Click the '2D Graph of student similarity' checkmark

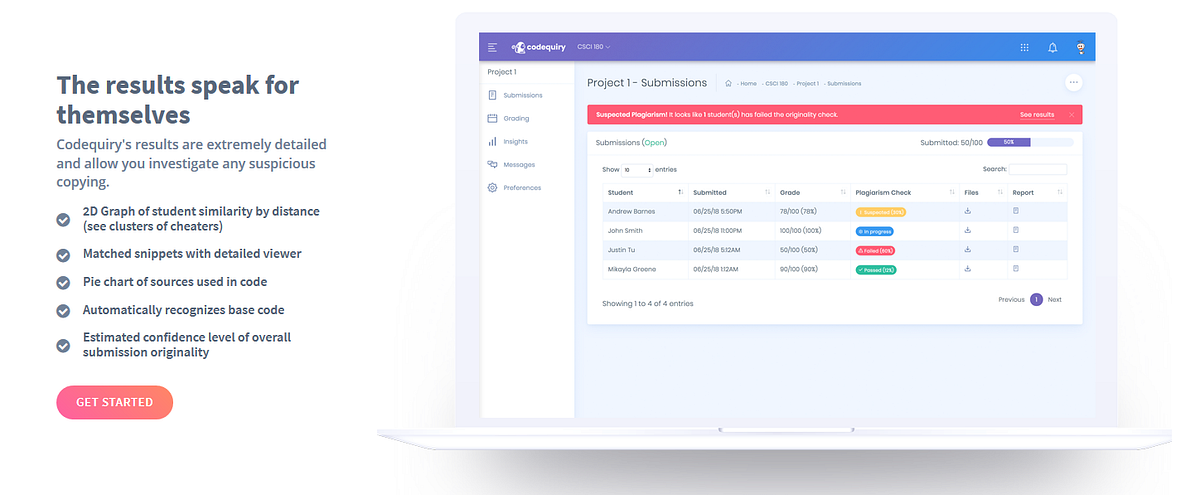click(x=63, y=218)
